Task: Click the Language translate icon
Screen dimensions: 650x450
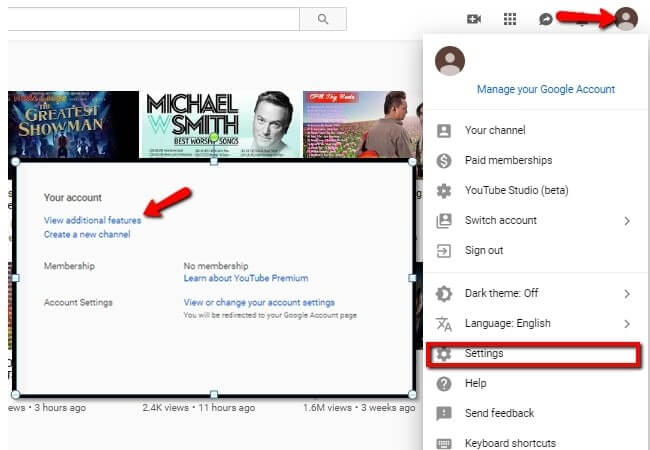Action: point(444,324)
